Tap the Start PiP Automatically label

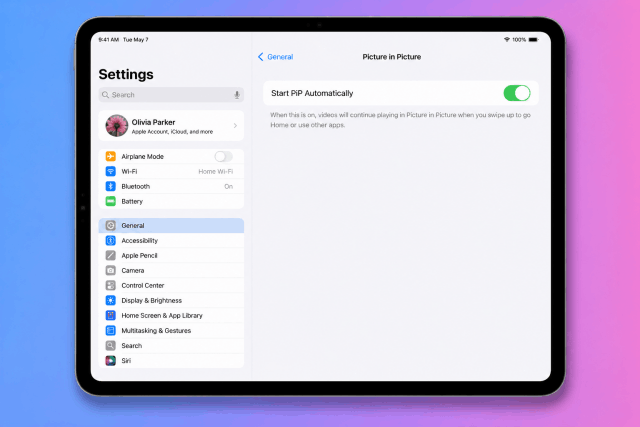pos(312,93)
